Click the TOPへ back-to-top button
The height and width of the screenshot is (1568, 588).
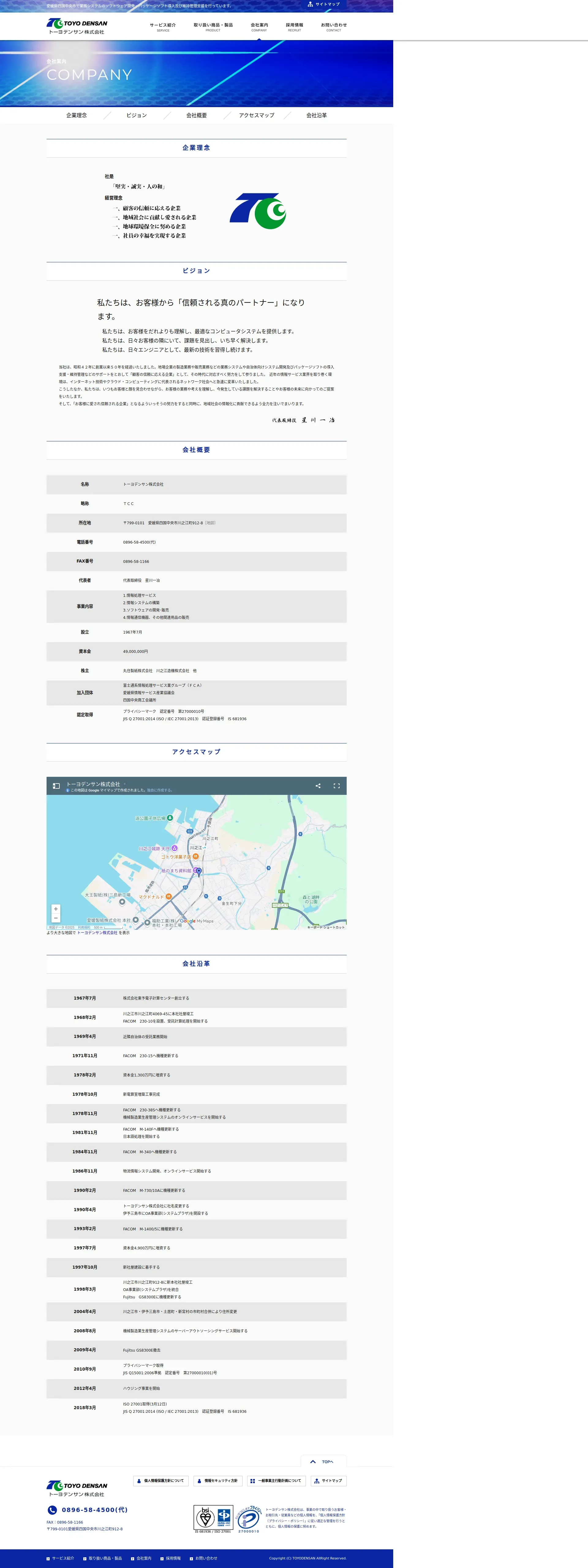tap(323, 1461)
